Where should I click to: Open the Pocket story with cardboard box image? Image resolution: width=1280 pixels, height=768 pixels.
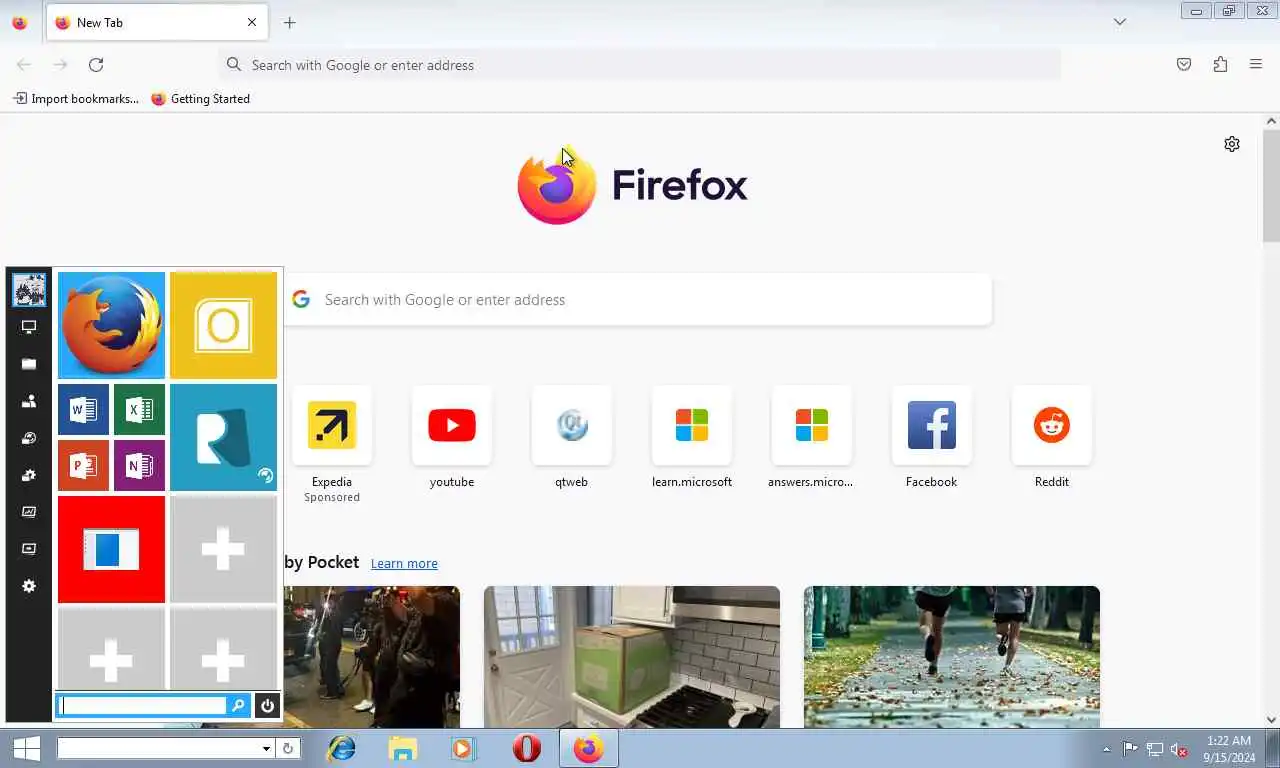632,657
